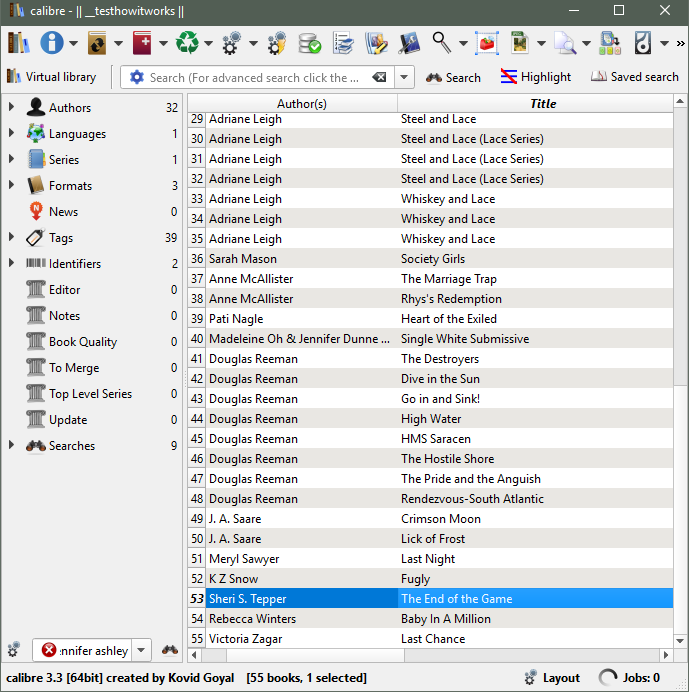The image size is (689, 692).
Task: Click row number 40 header
Action: coord(197,338)
